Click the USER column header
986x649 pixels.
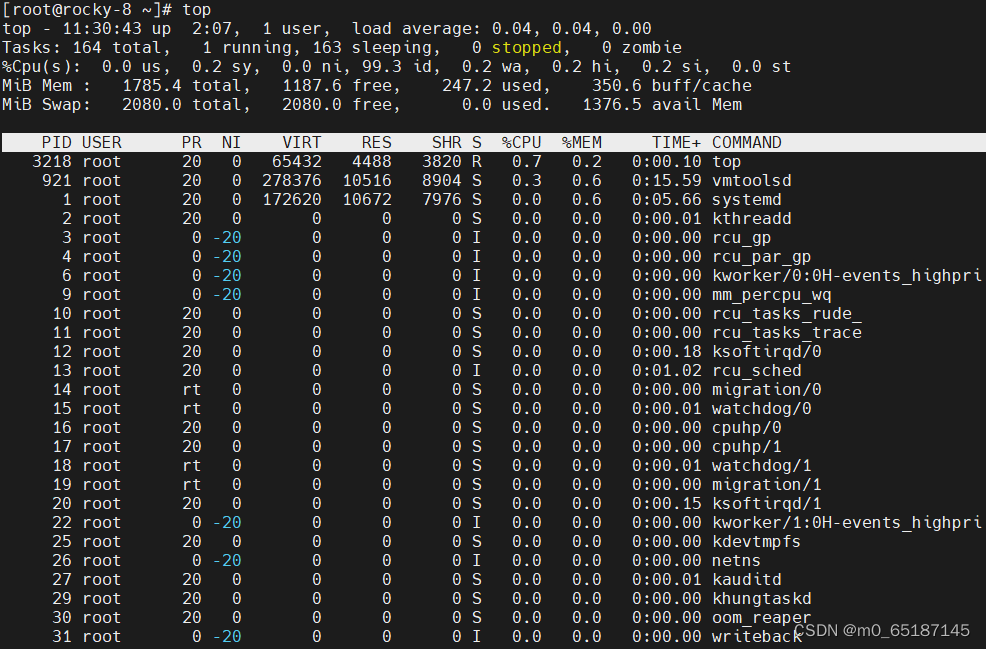click(x=102, y=142)
